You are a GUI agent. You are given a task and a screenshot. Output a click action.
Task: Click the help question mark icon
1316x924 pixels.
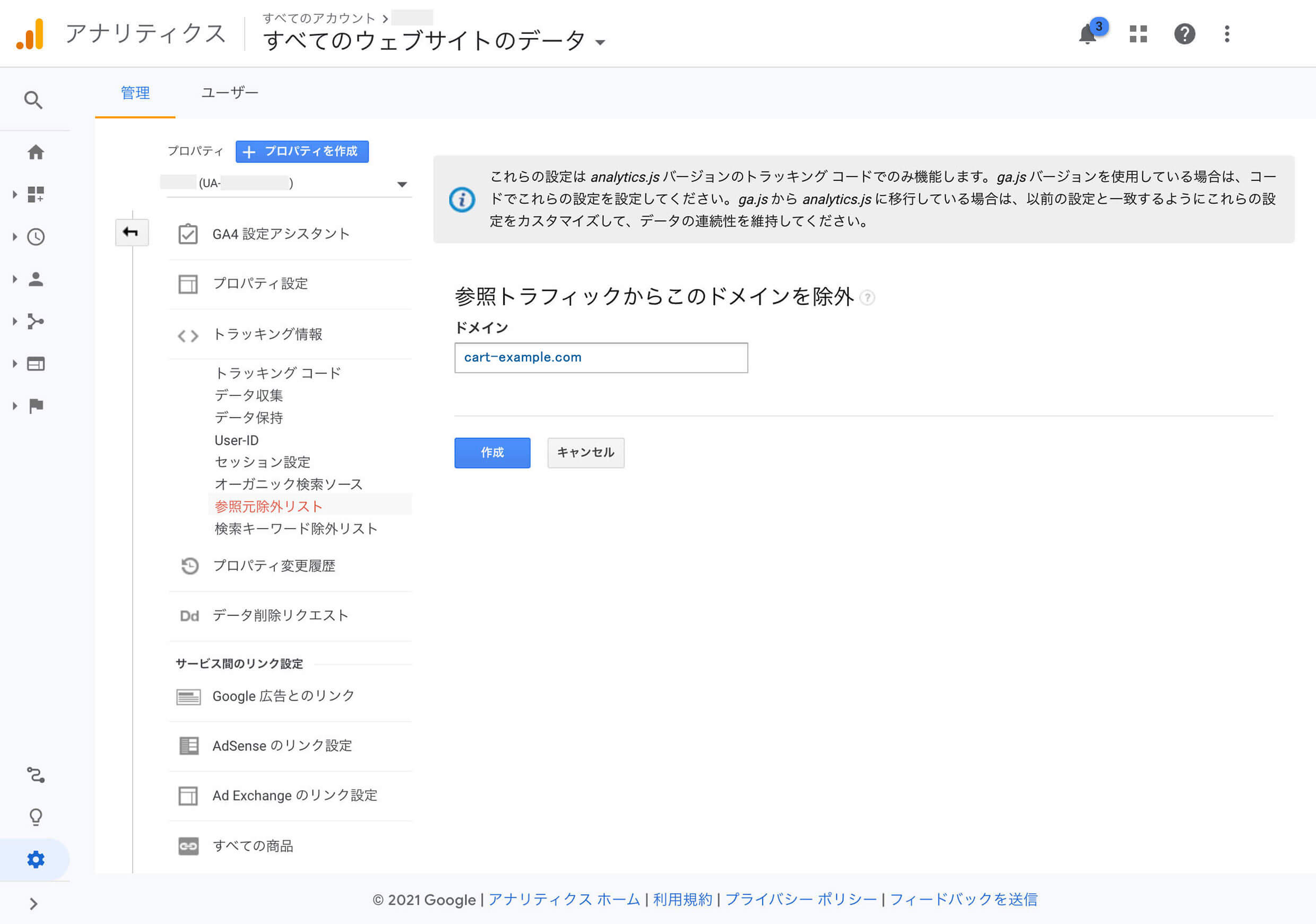[x=1184, y=34]
